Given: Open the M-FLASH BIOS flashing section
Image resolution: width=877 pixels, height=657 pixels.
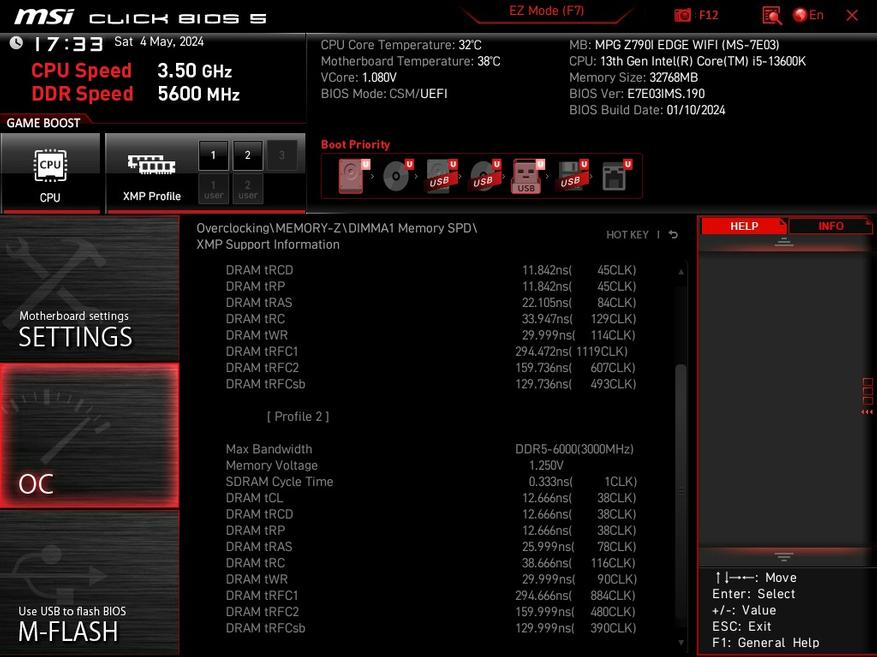Looking at the screenshot, I should point(89,583).
